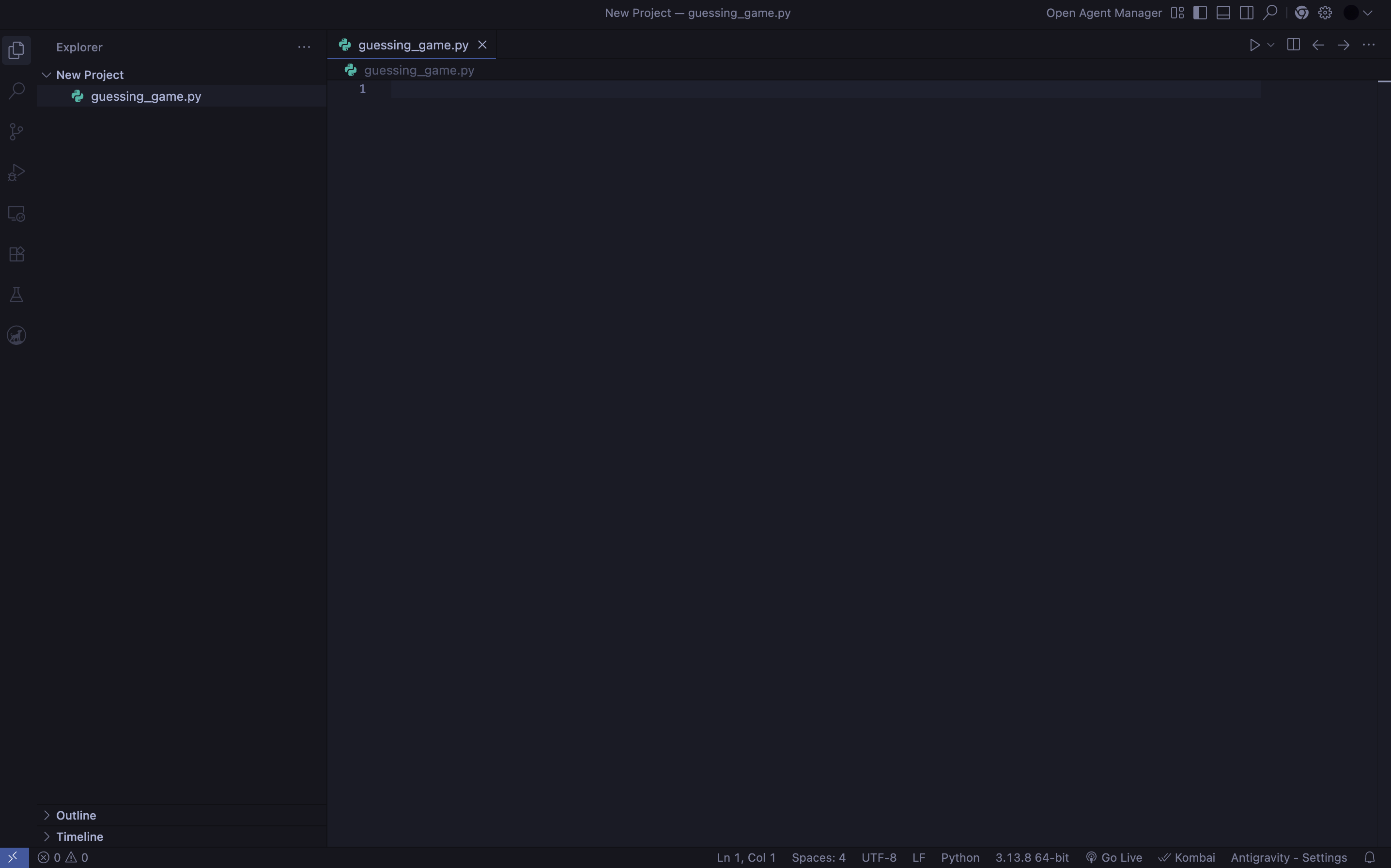Click the Split Editor Right icon

[x=1293, y=45]
